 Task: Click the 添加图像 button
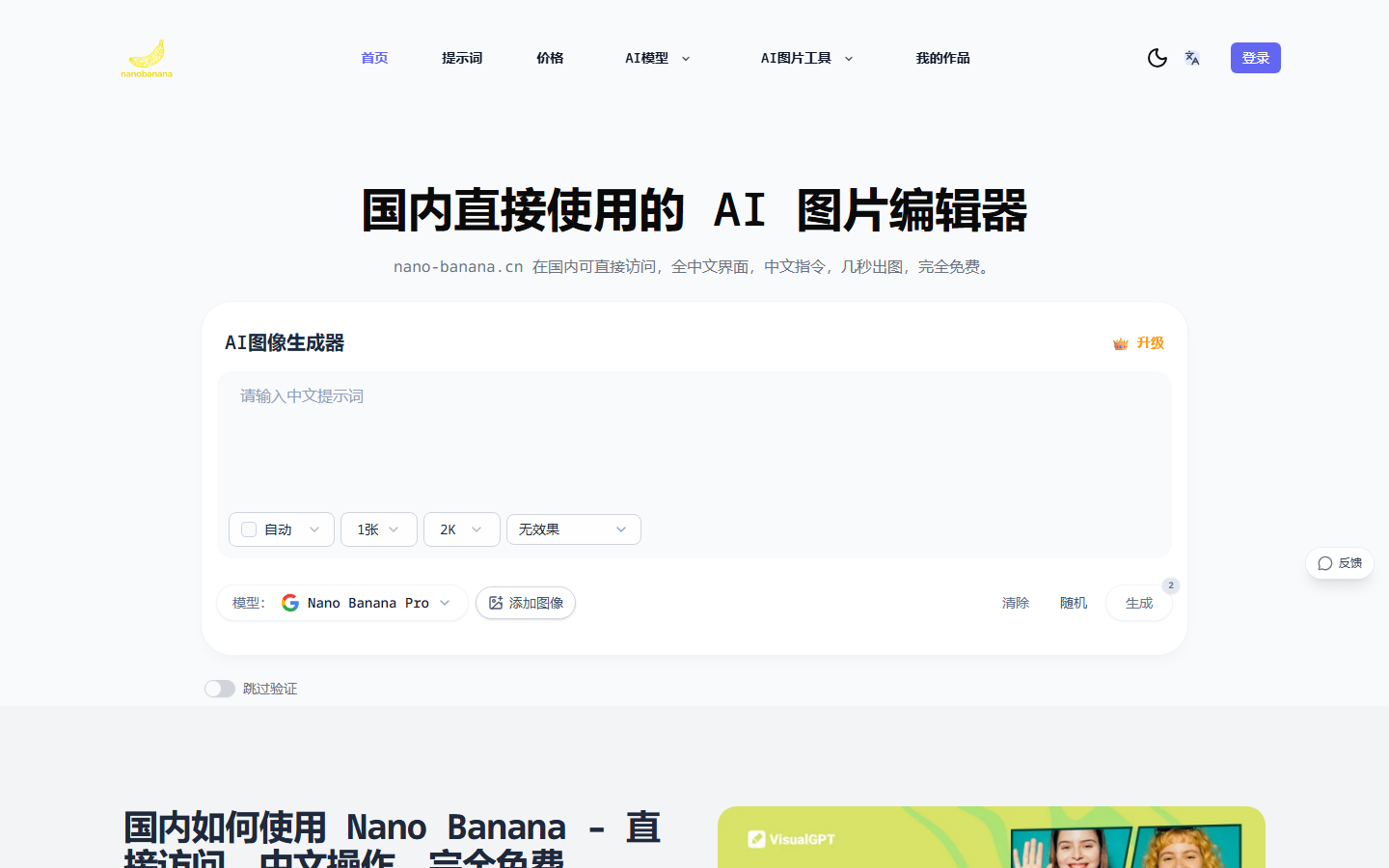[526, 603]
